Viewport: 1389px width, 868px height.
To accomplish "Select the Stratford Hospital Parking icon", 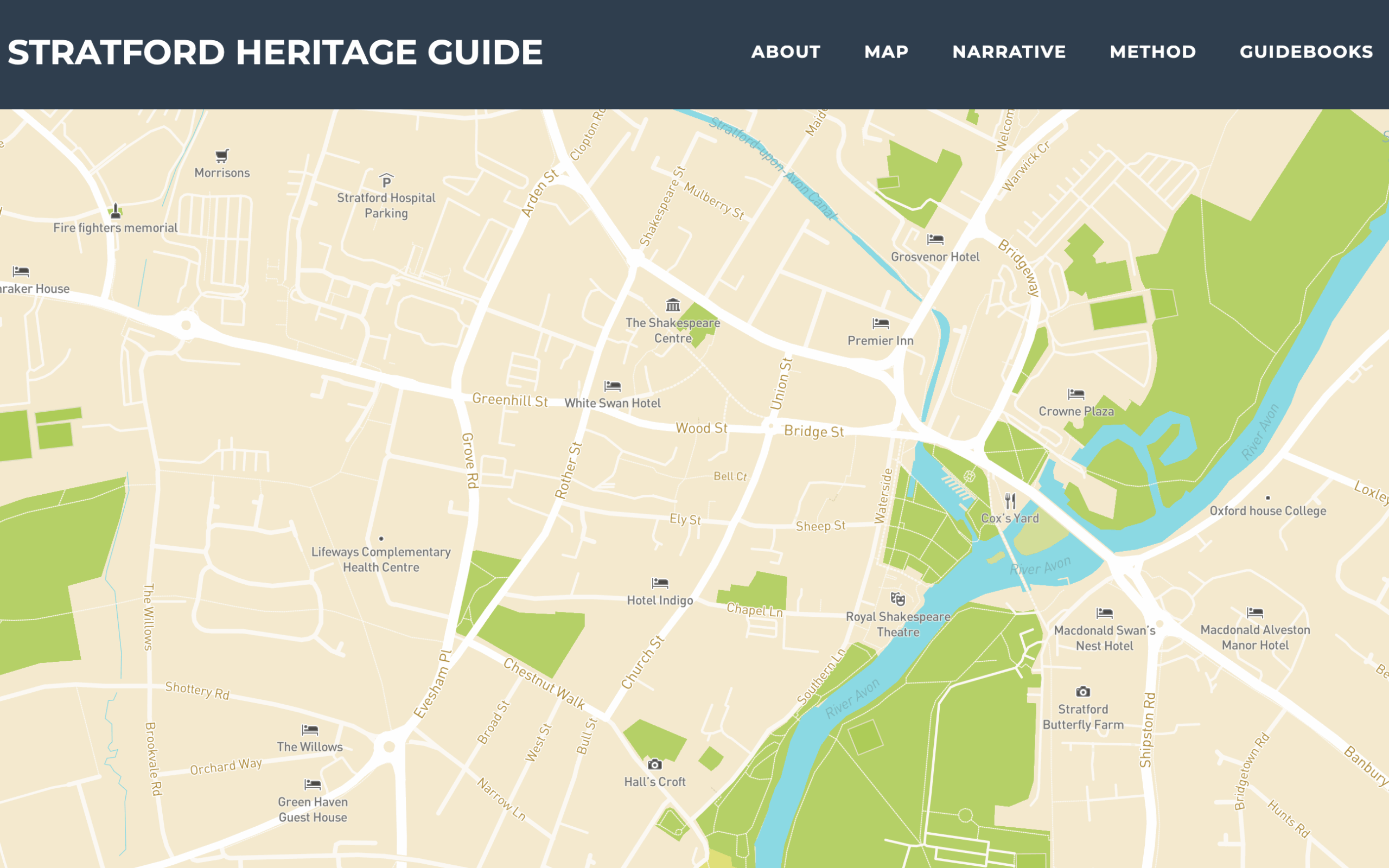I will 386,180.
